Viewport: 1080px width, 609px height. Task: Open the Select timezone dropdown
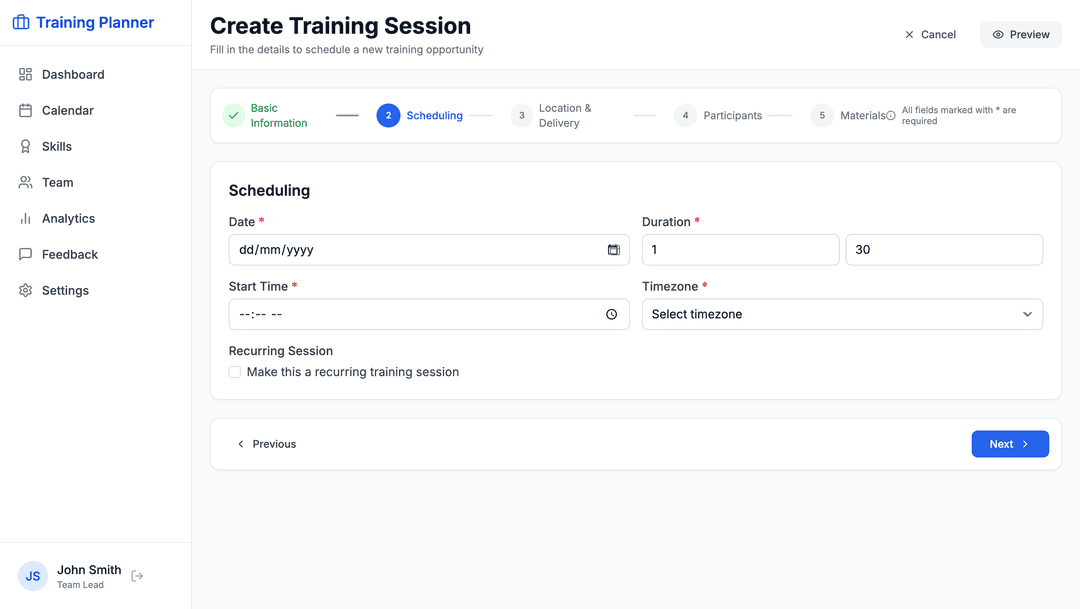click(842, 314)
